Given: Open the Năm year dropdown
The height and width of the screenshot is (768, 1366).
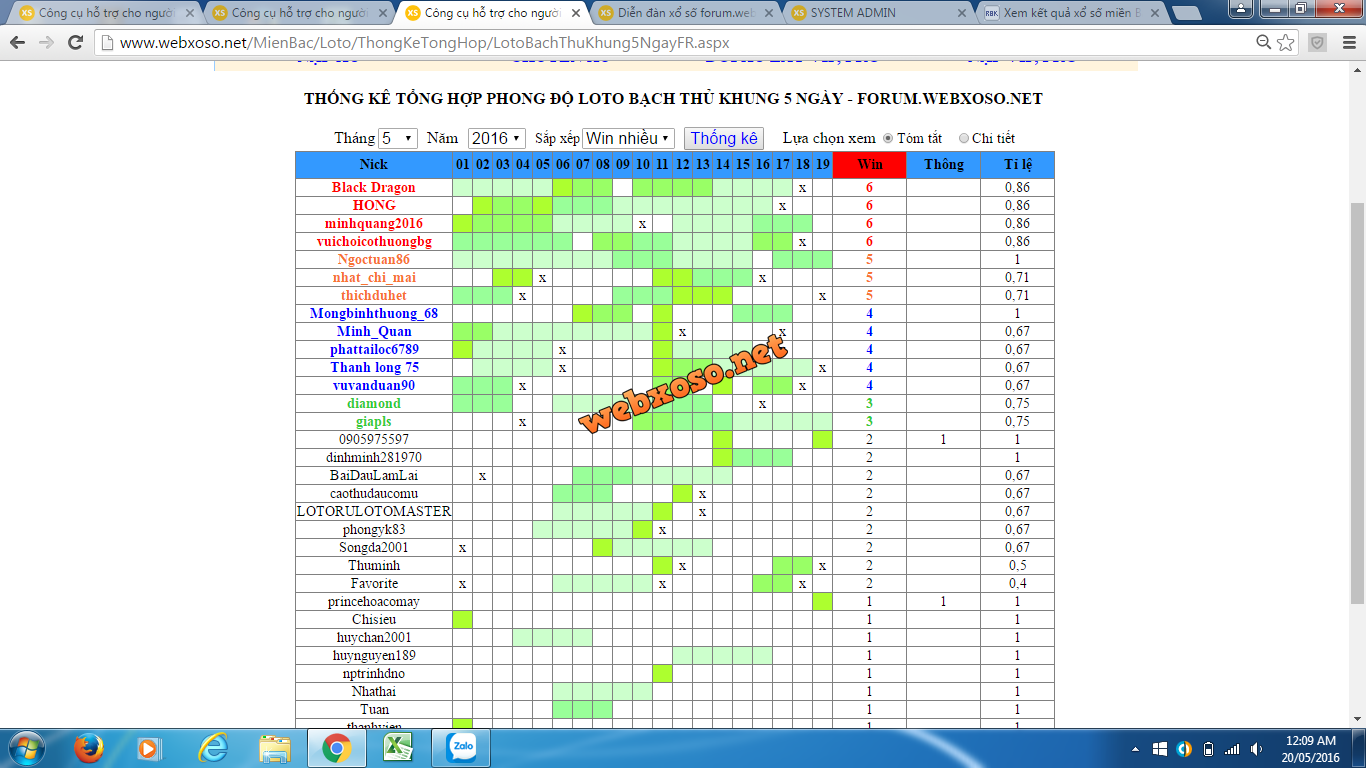Looking at the screenshot, I should tap(496, 138).
